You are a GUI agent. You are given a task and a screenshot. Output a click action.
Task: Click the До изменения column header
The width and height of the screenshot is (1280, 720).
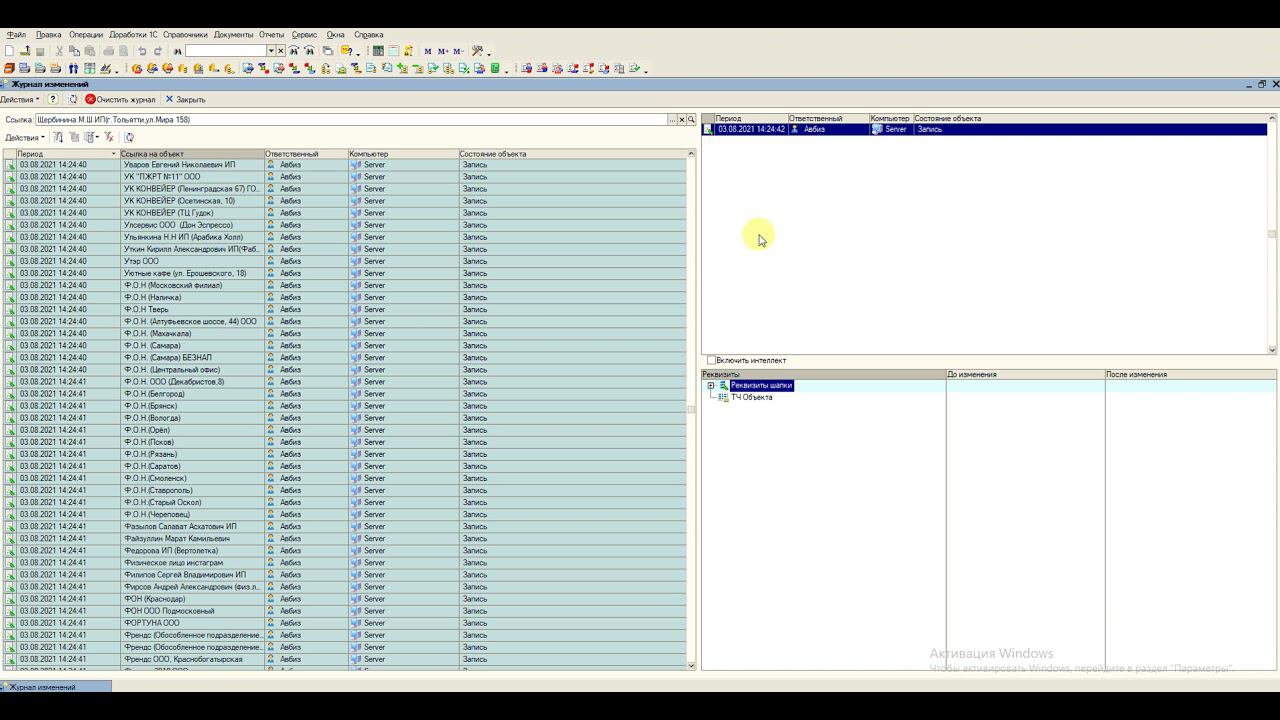click(1025, 374)
